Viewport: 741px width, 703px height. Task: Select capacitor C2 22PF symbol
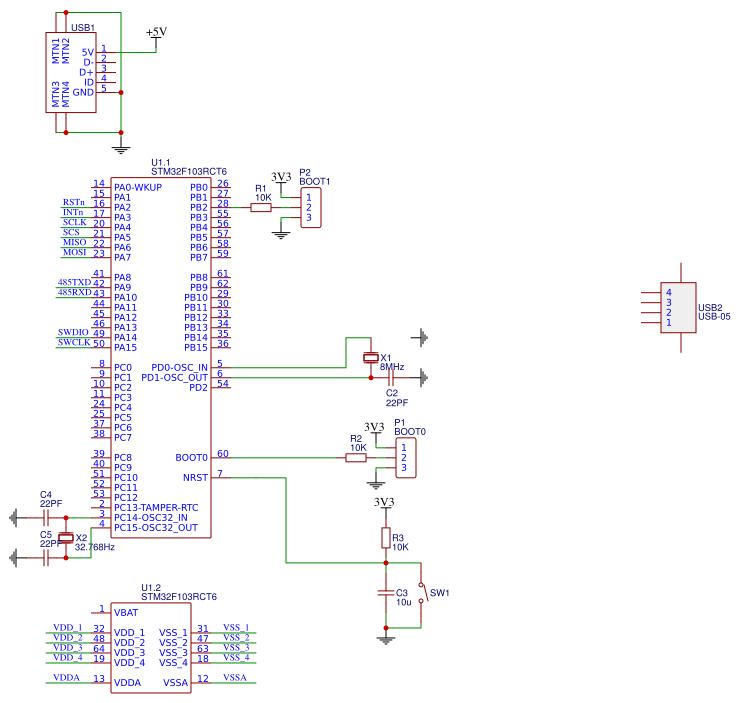pos(391,377)
